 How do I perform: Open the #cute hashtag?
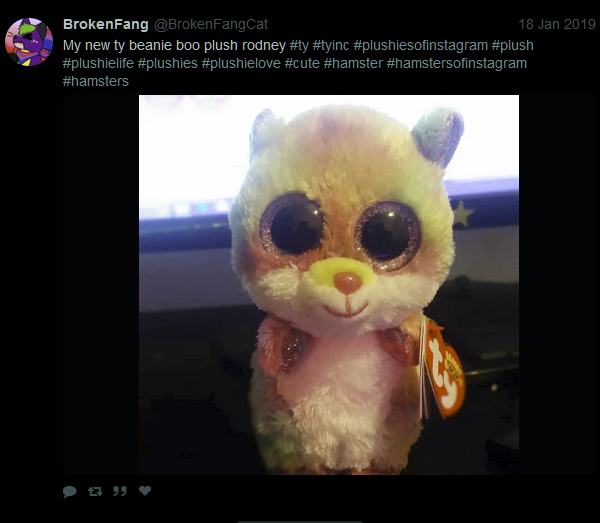(302, 63)
